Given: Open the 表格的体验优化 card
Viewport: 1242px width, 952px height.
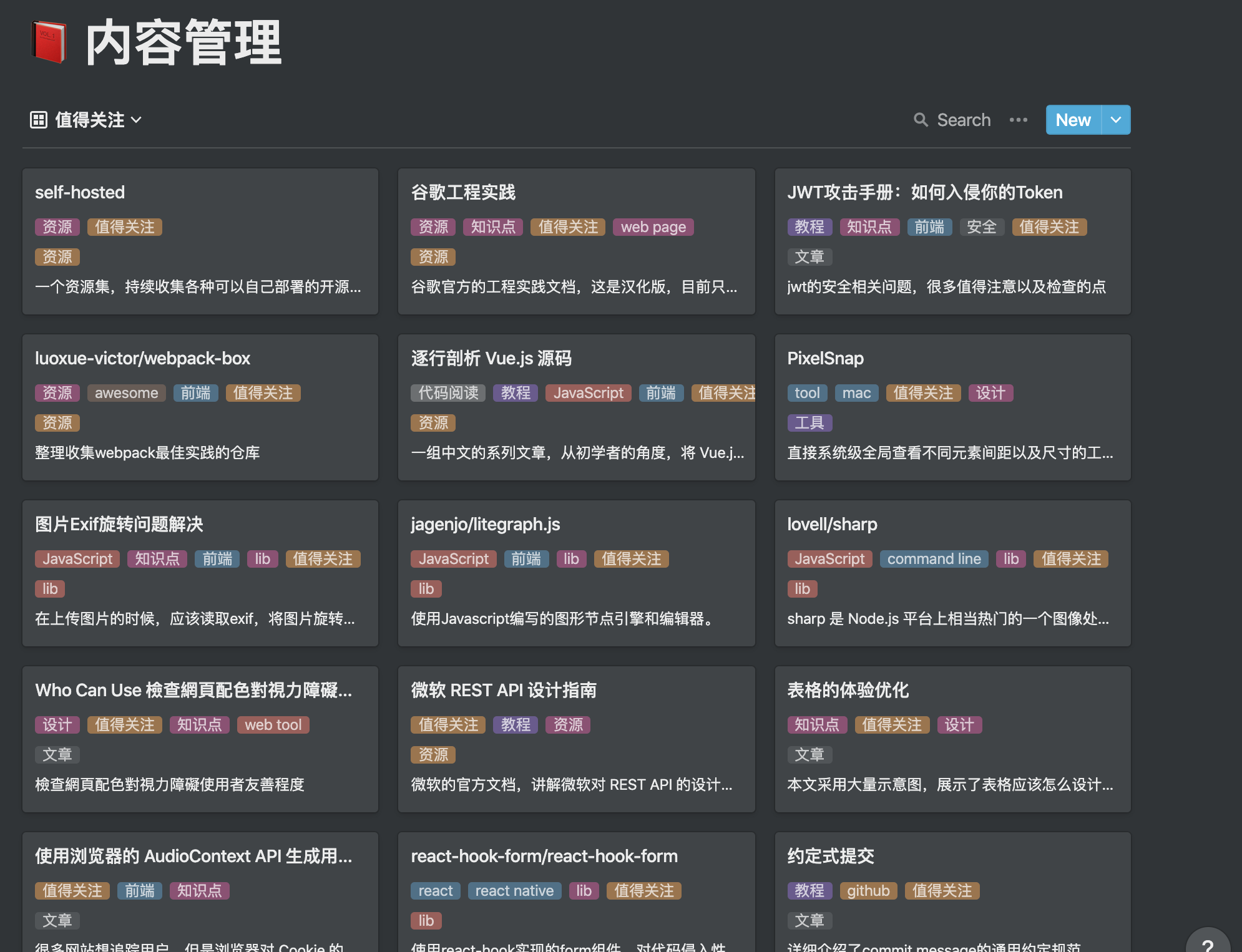Looking at the screenshot, I should (848, 690).
